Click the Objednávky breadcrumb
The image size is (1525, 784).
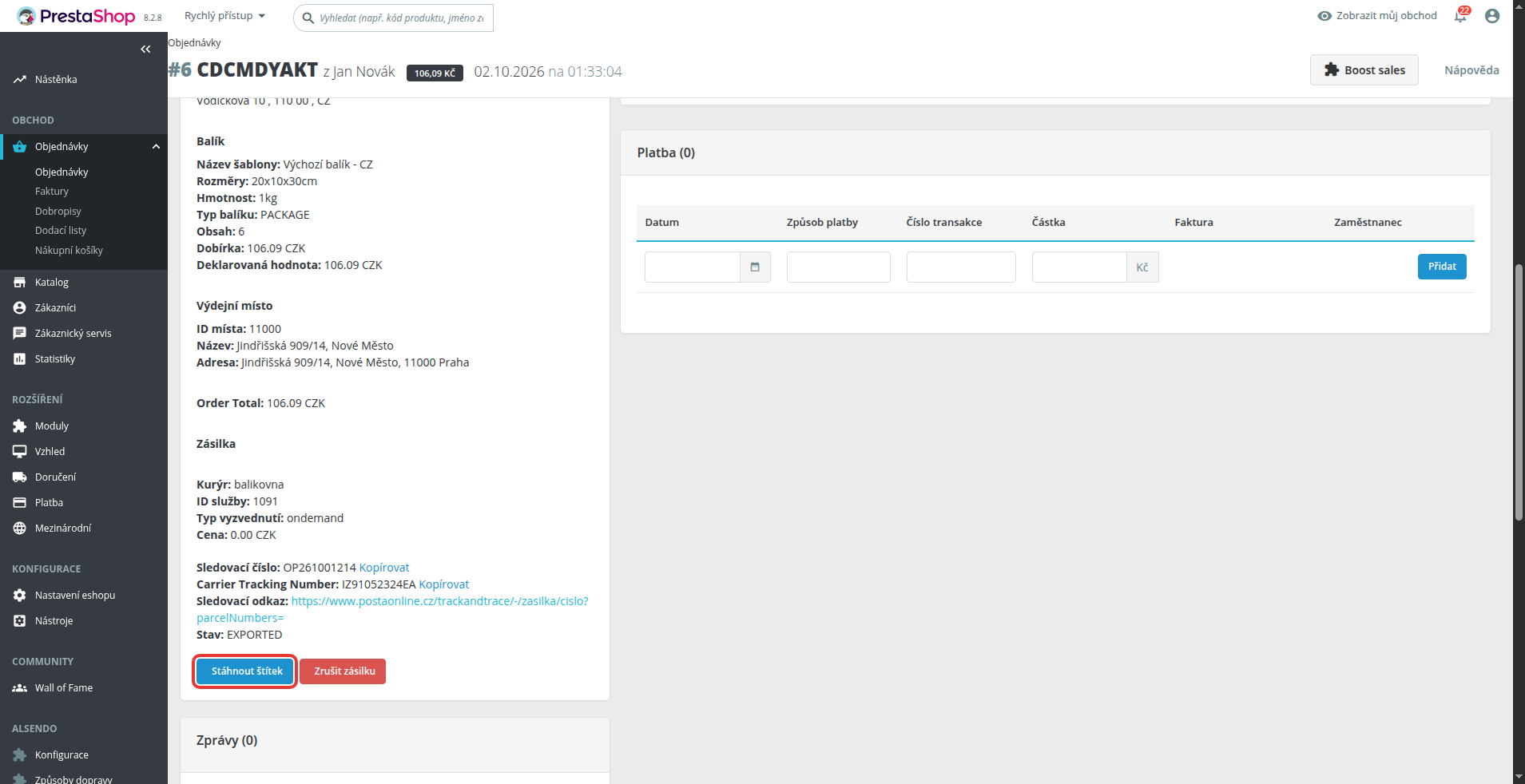point(194,43)
